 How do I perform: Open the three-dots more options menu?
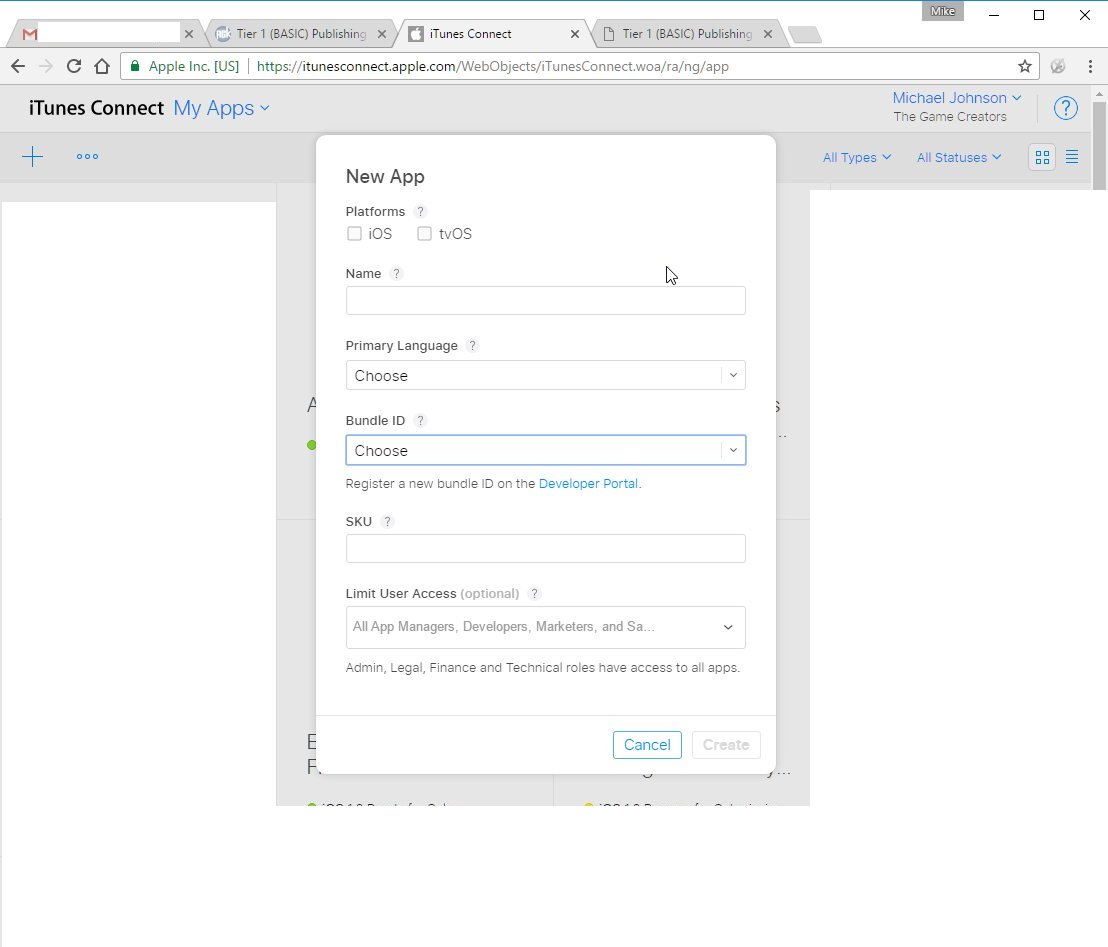coord(88,157)
